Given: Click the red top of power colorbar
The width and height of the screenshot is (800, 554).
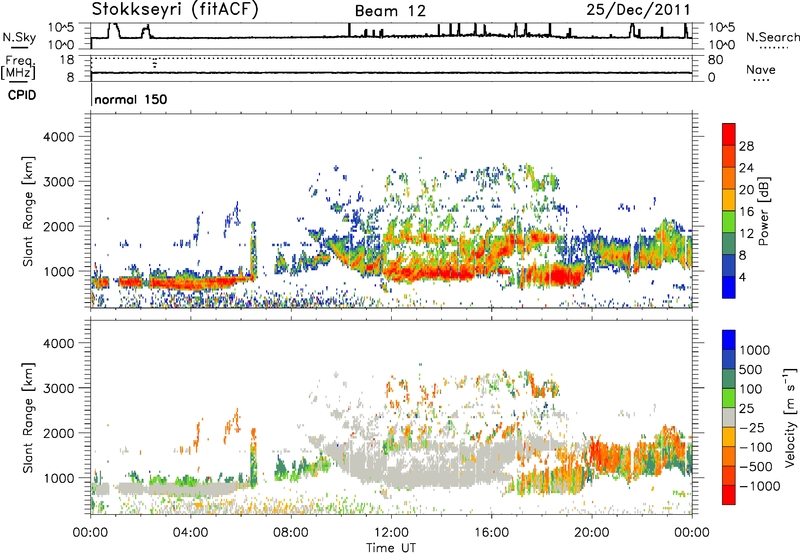Looking at the screenshot, I should [729, 135].
